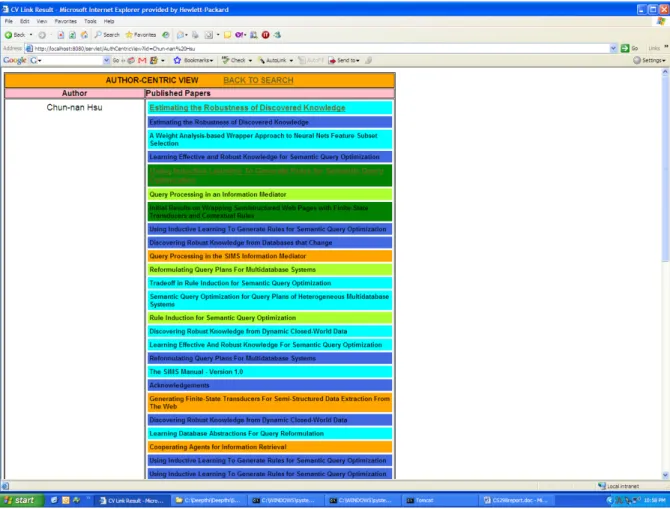Open the Windows start menu
The image size is (670, 509).
click(21, 500)
